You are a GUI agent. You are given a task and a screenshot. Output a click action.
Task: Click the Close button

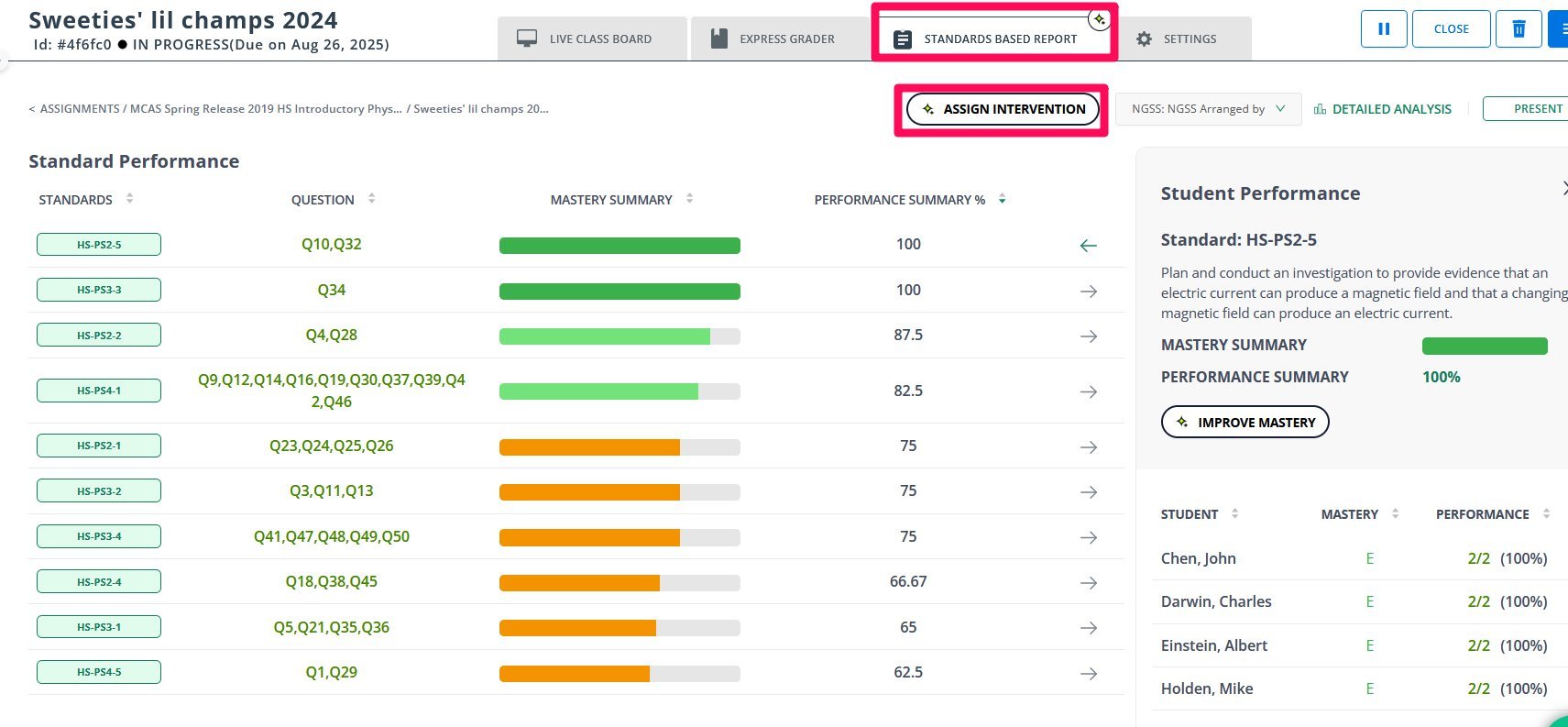click(1451, 29)
